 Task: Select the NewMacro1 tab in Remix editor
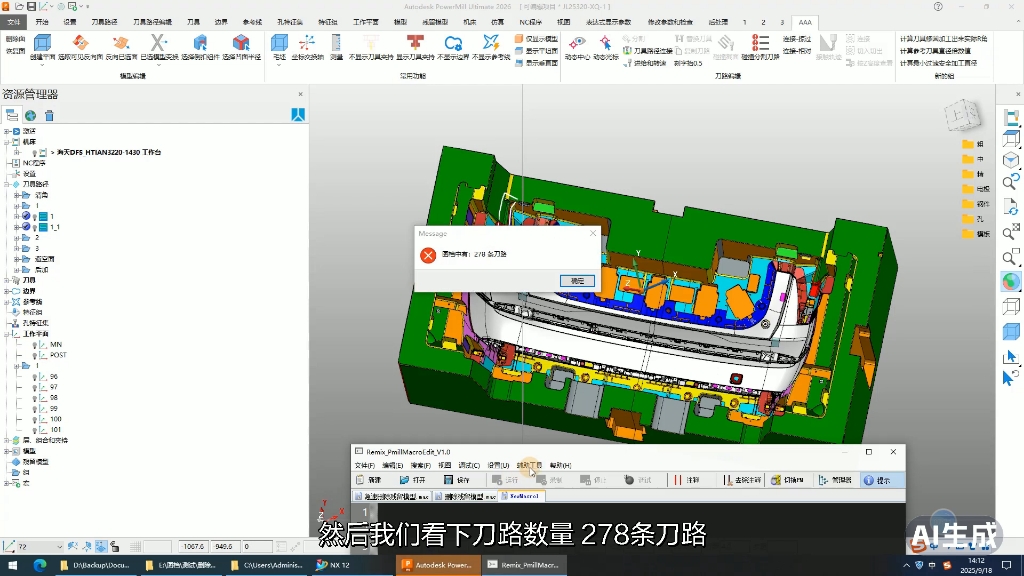[x=521, y=496]
